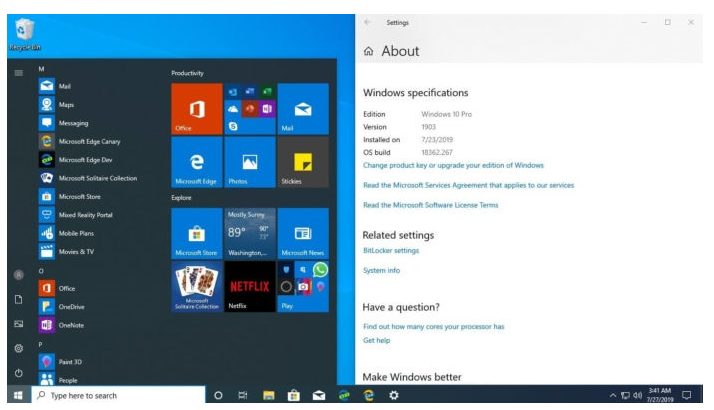Screen dimensions: 714x410
Task: Click the Get help link
Action: 376,340
